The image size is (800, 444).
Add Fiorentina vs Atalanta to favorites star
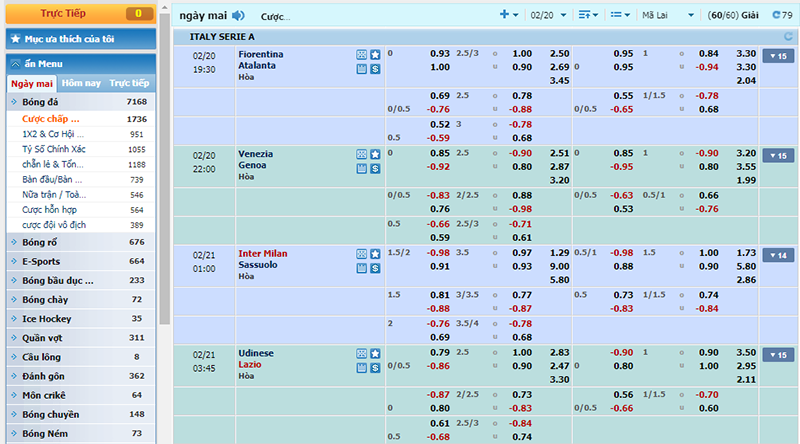375,54
